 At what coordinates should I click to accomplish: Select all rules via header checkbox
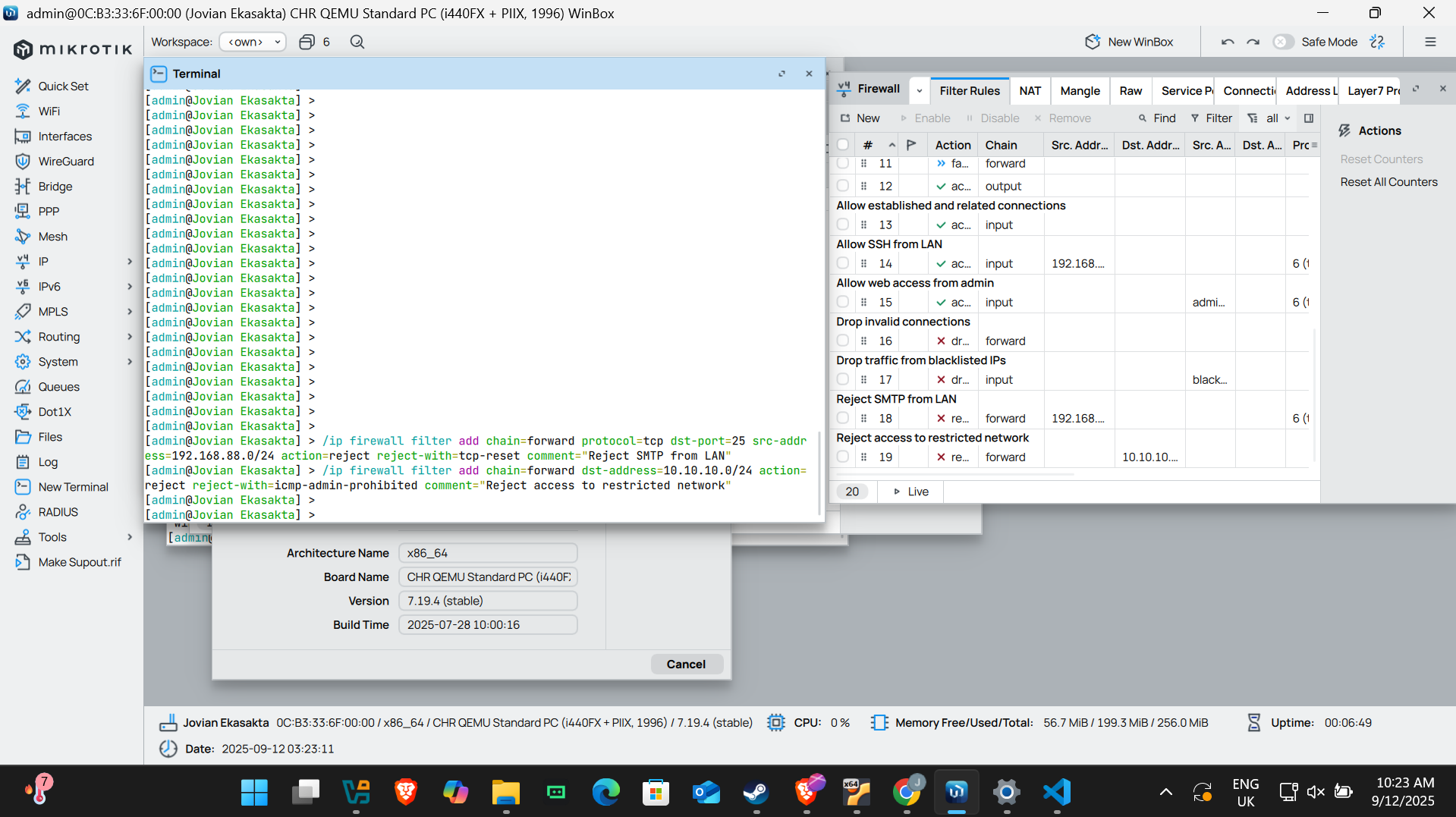(843, 145)
